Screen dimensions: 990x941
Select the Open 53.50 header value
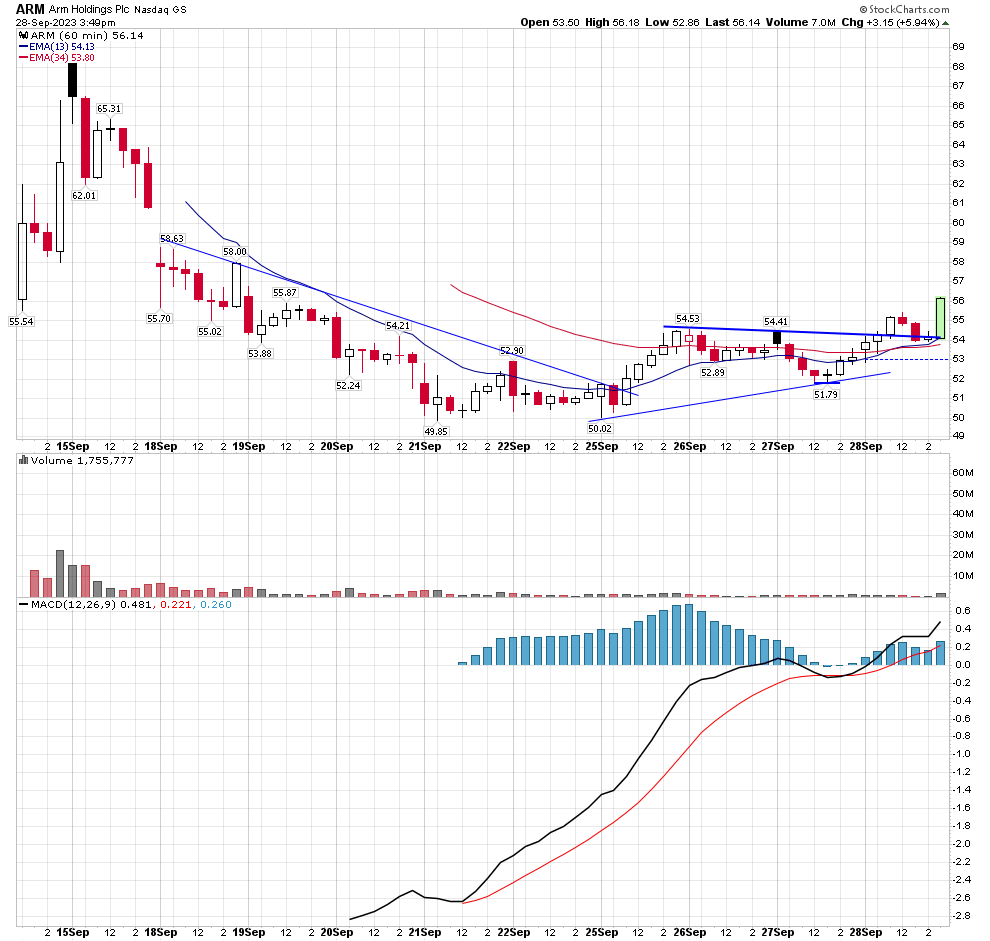pos(550,23)
